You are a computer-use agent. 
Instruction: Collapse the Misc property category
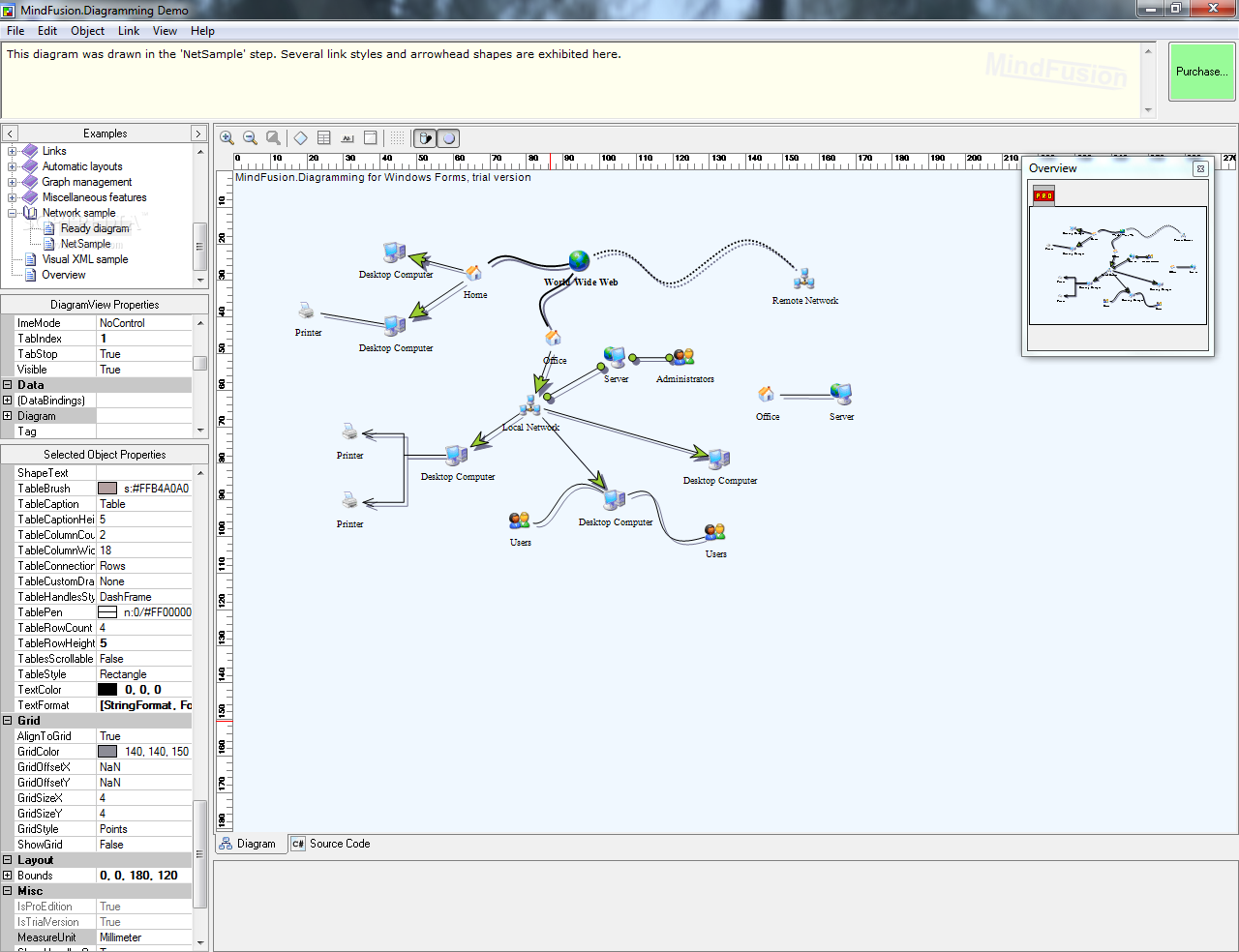pyautogui.click(x=8, y=891)
